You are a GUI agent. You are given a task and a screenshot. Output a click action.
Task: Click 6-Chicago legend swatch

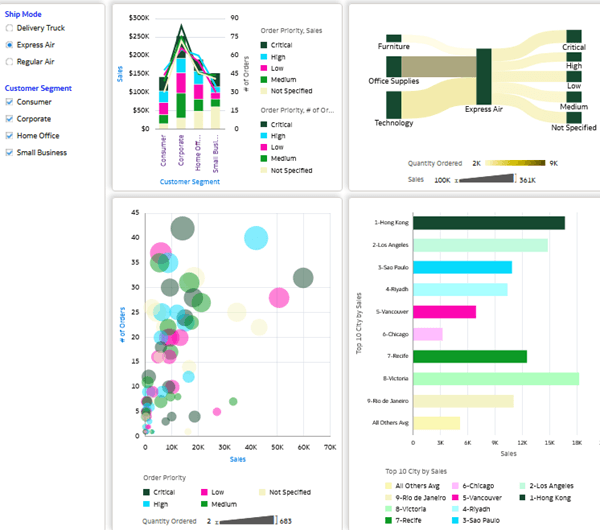tap(455, 486)
